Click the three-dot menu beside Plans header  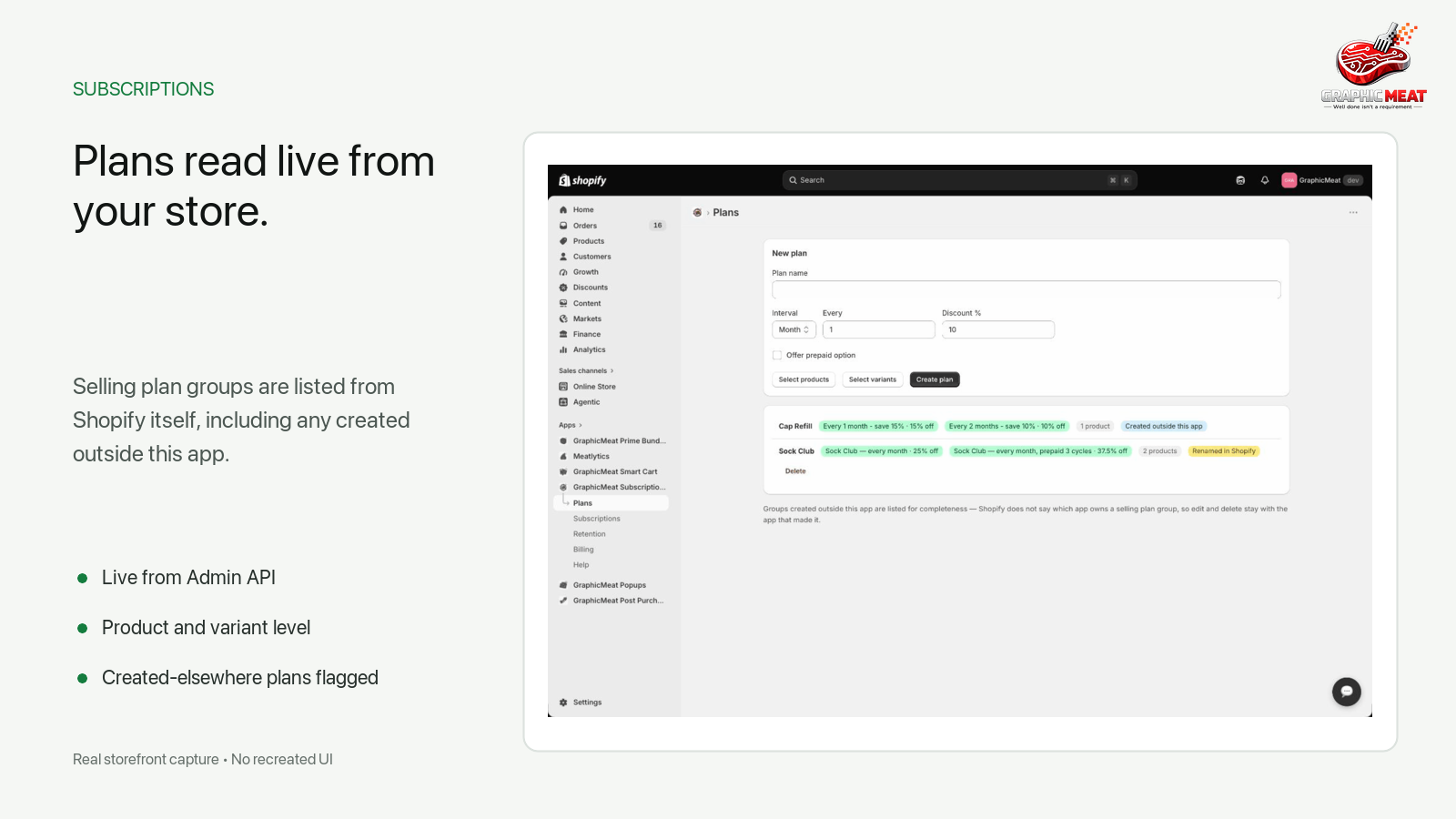[x=1353, y=213]
